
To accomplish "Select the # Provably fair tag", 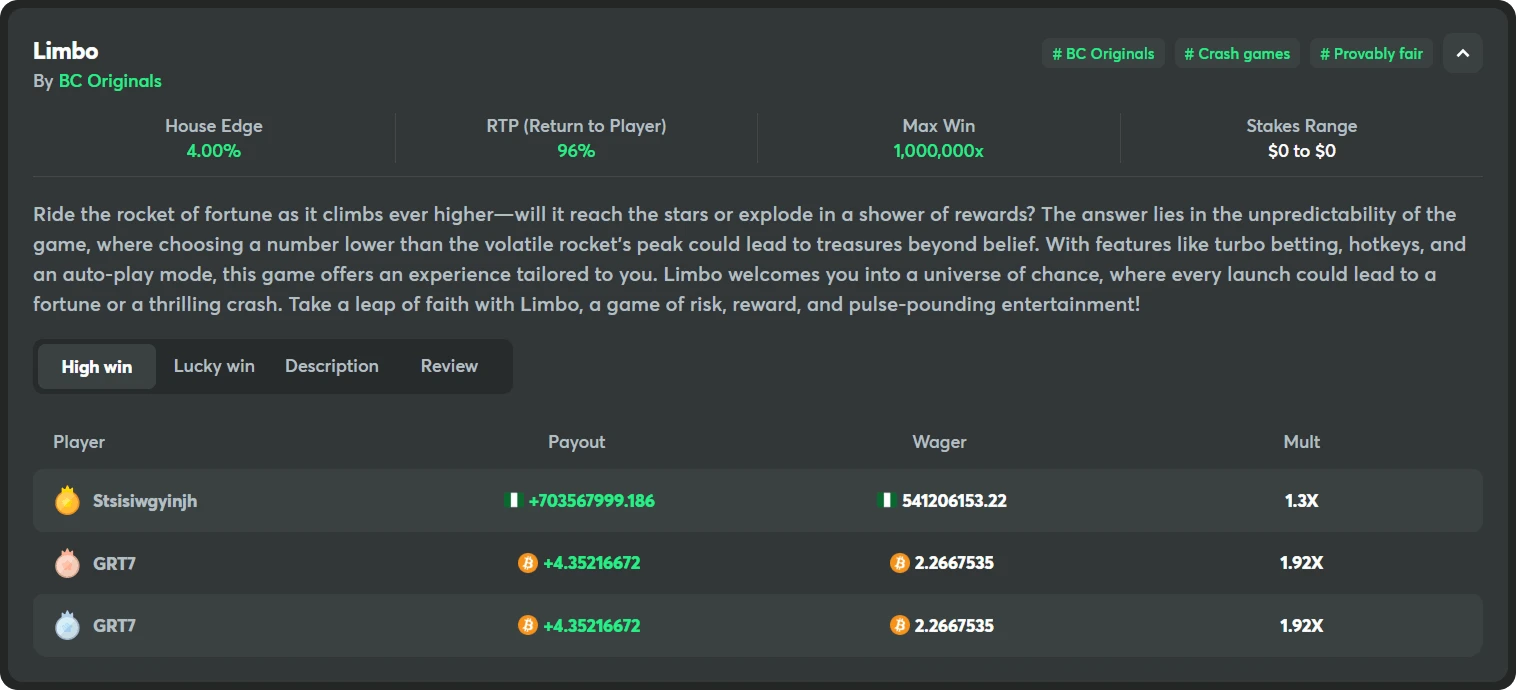I will 1371,53.
